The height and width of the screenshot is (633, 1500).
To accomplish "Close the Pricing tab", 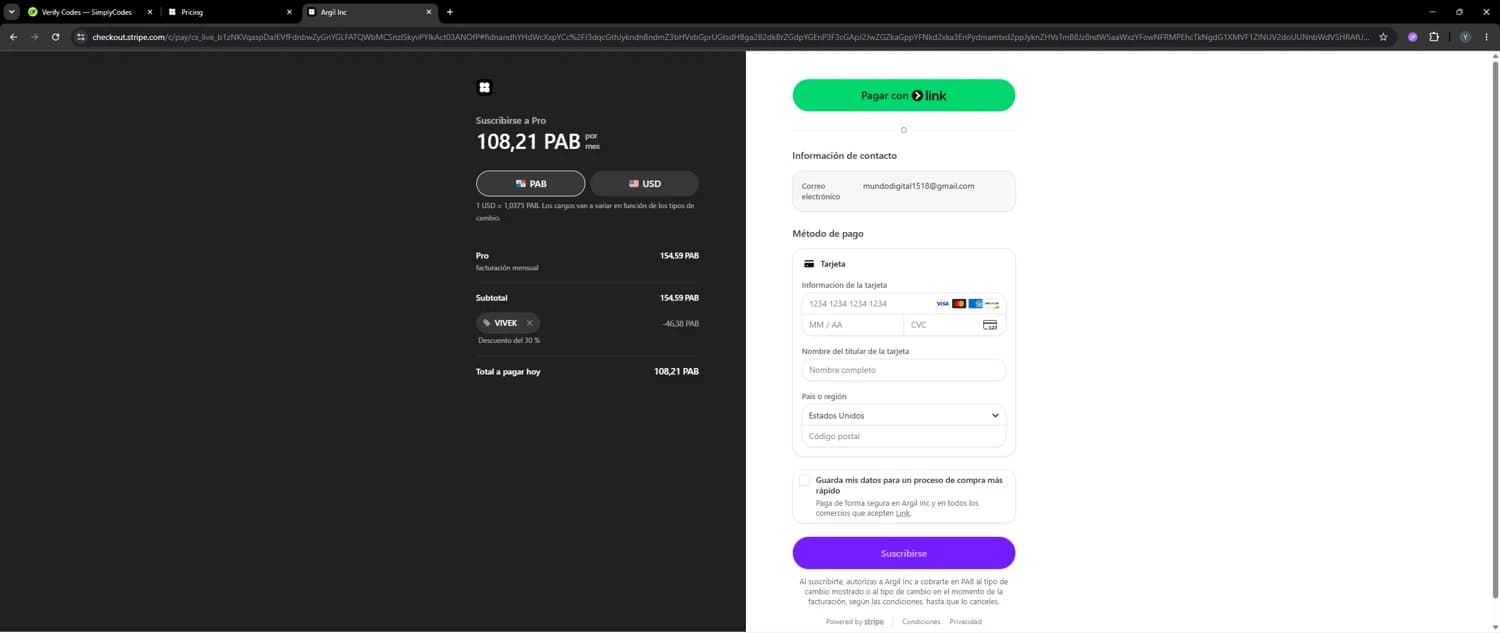I will click(290, 12).
